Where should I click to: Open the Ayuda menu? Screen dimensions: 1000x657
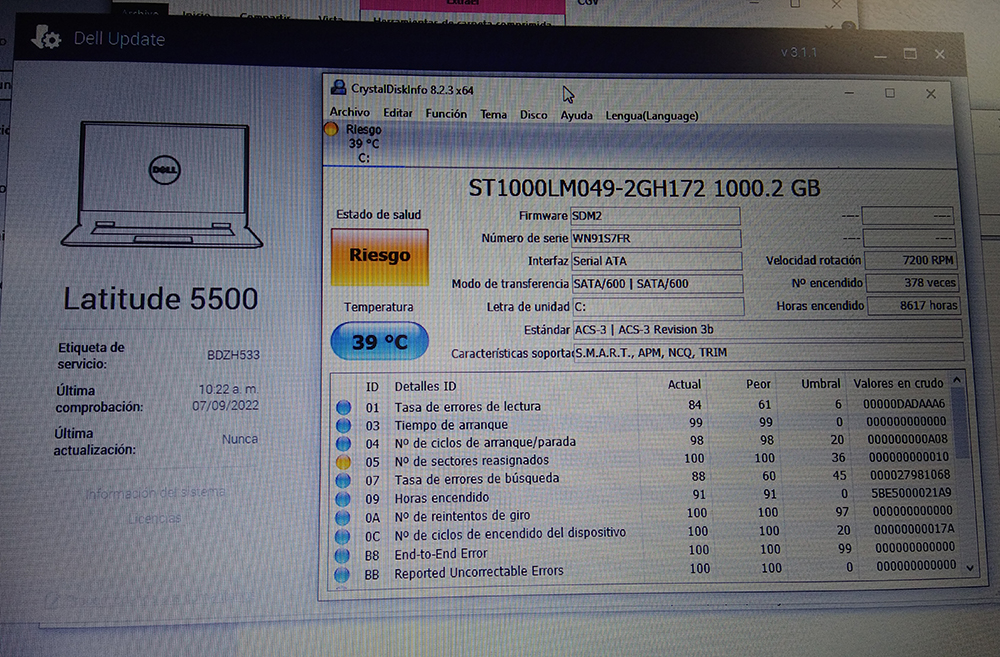(x=577, y=115)
